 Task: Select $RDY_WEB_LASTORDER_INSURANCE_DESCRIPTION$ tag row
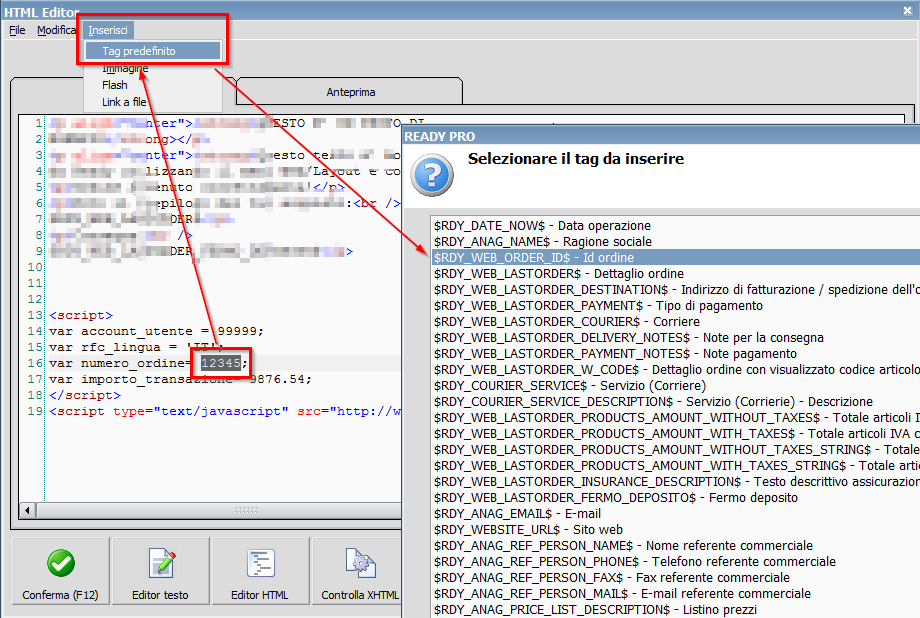(x=676, y=481)
